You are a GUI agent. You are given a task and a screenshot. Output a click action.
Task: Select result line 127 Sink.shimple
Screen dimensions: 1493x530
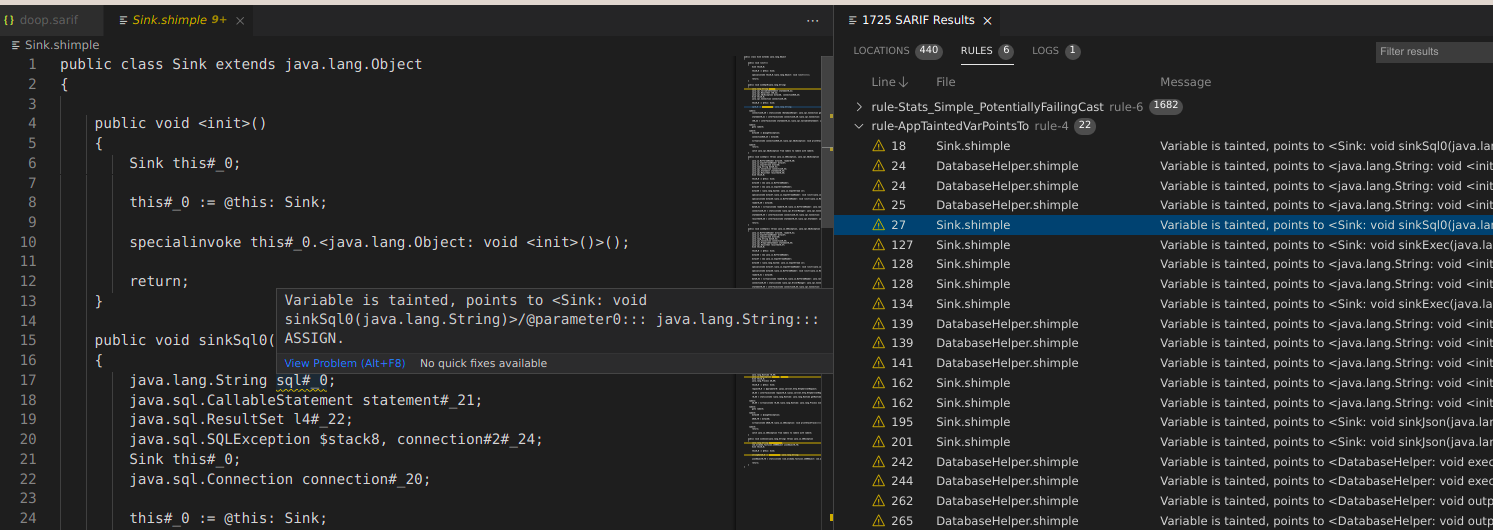click(x=1163, y=245)
